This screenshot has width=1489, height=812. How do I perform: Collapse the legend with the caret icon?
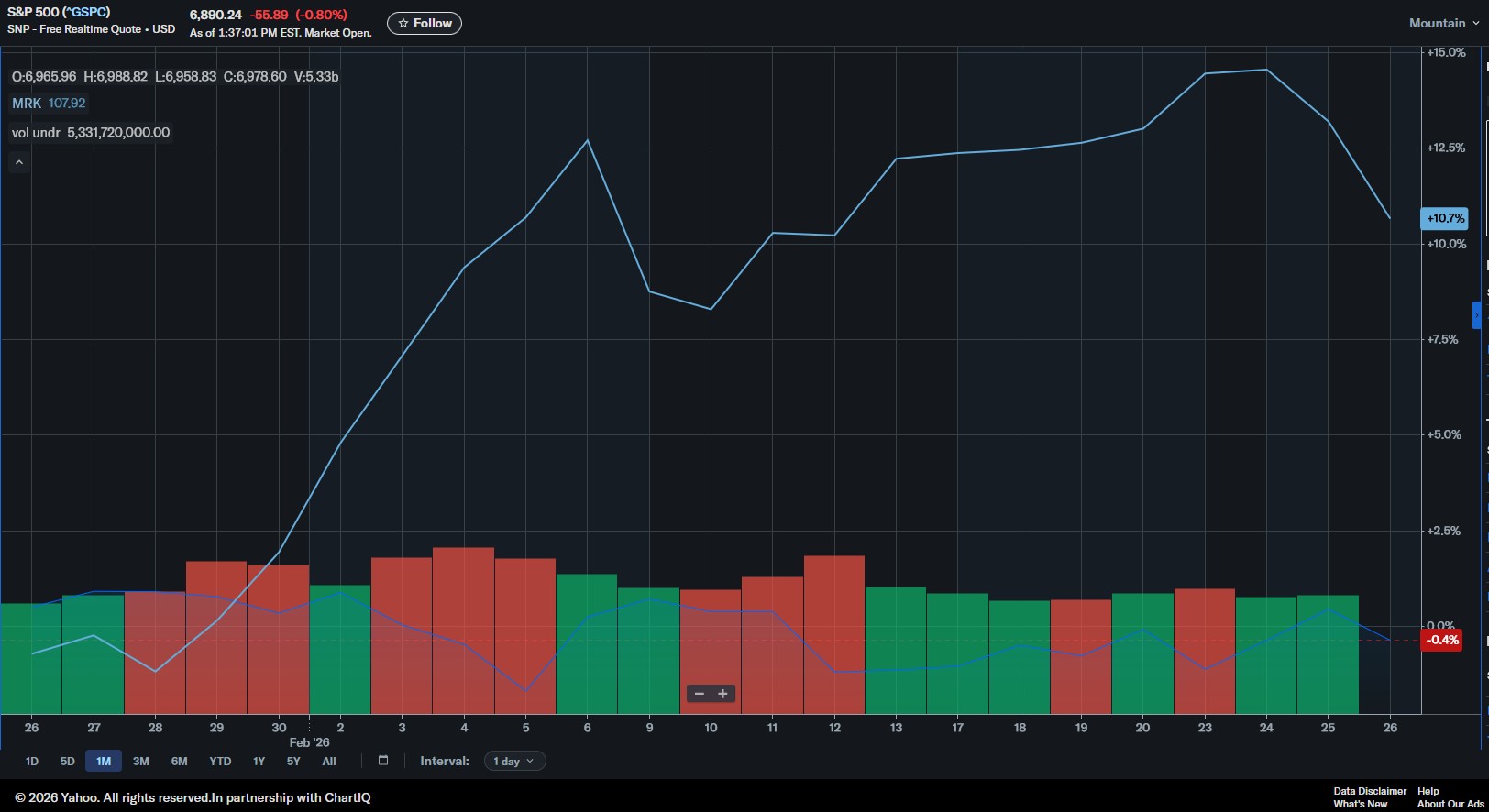18,163
